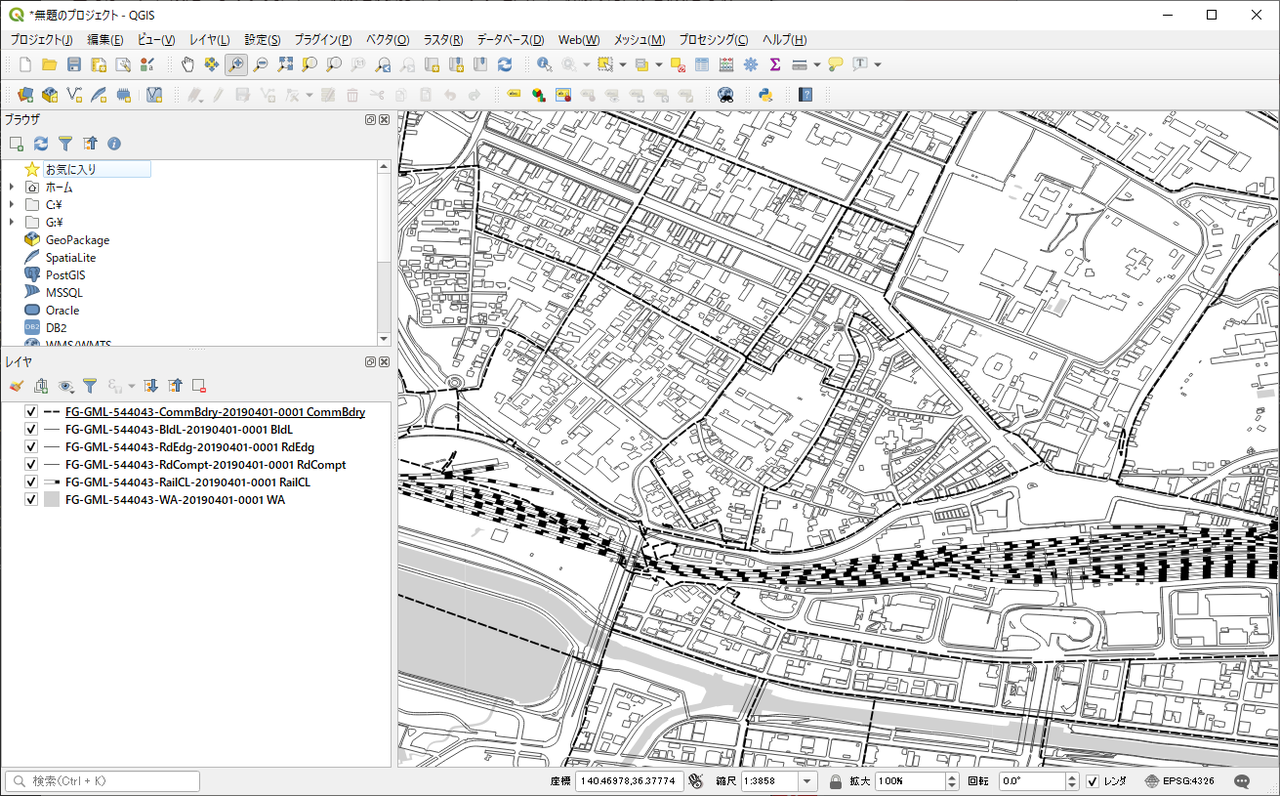
Task: Open the Field Calculator sigma icon
Action: [x=775, y=65]
